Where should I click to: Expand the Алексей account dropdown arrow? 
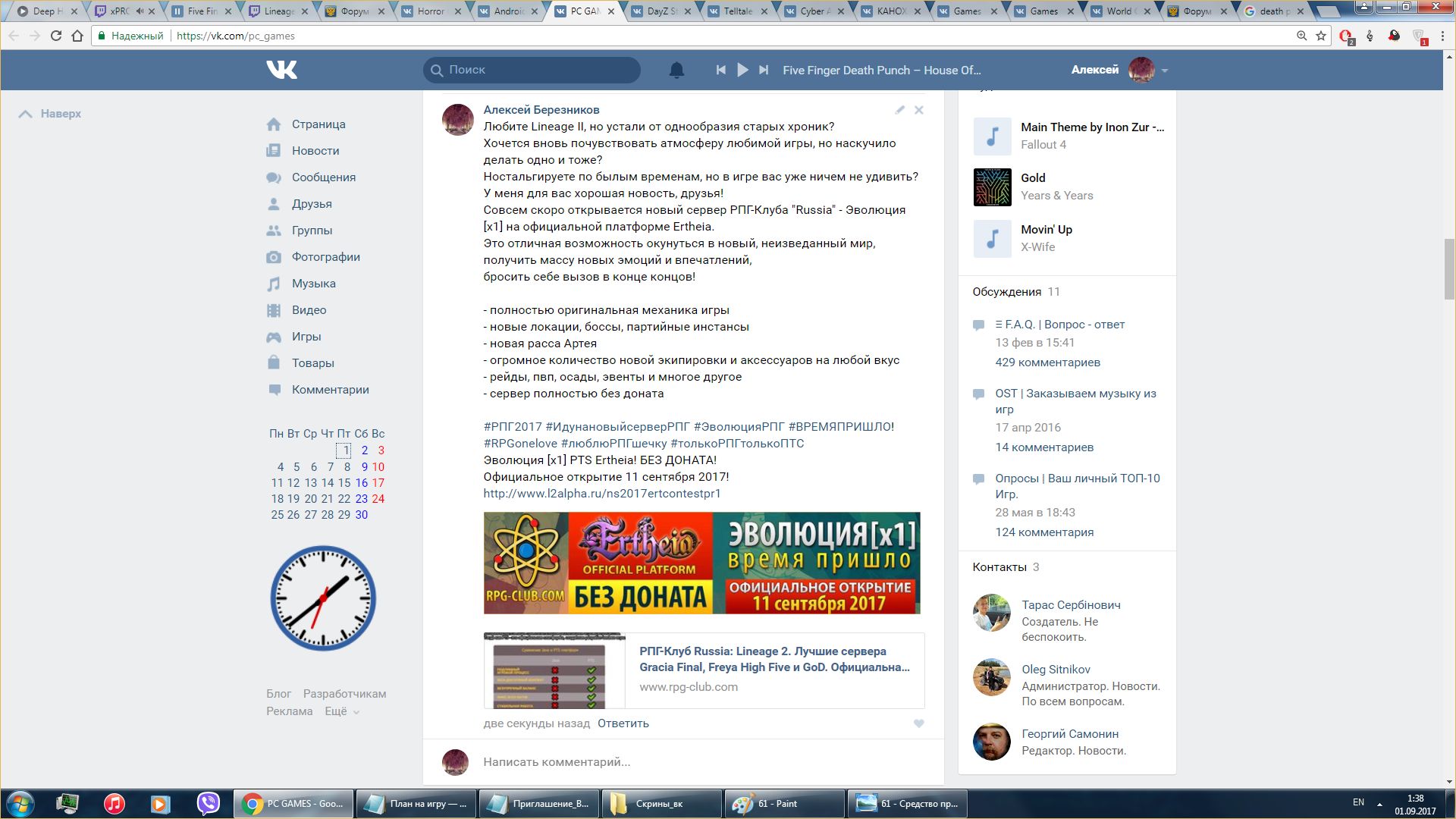(1165, 71)
